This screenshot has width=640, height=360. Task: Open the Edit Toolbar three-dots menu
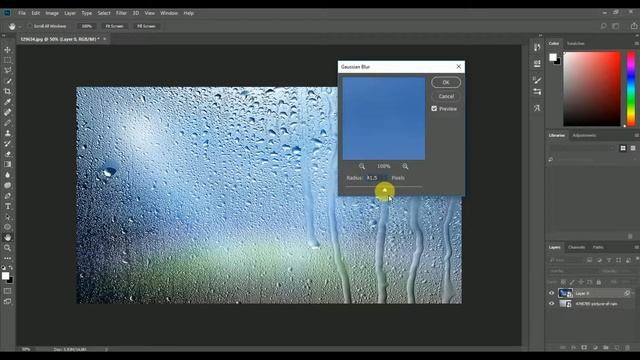[8, 258]
